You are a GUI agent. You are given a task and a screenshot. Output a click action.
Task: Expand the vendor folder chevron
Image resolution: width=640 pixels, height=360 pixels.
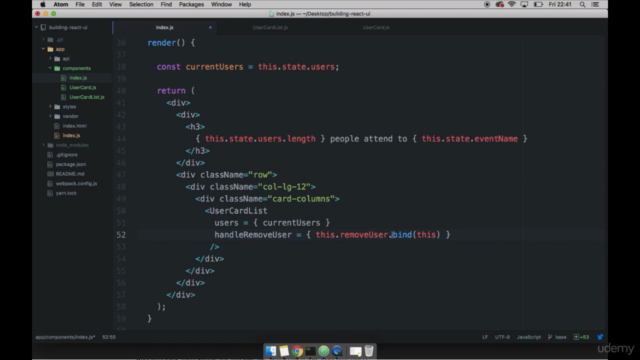[x=50, y=116]
